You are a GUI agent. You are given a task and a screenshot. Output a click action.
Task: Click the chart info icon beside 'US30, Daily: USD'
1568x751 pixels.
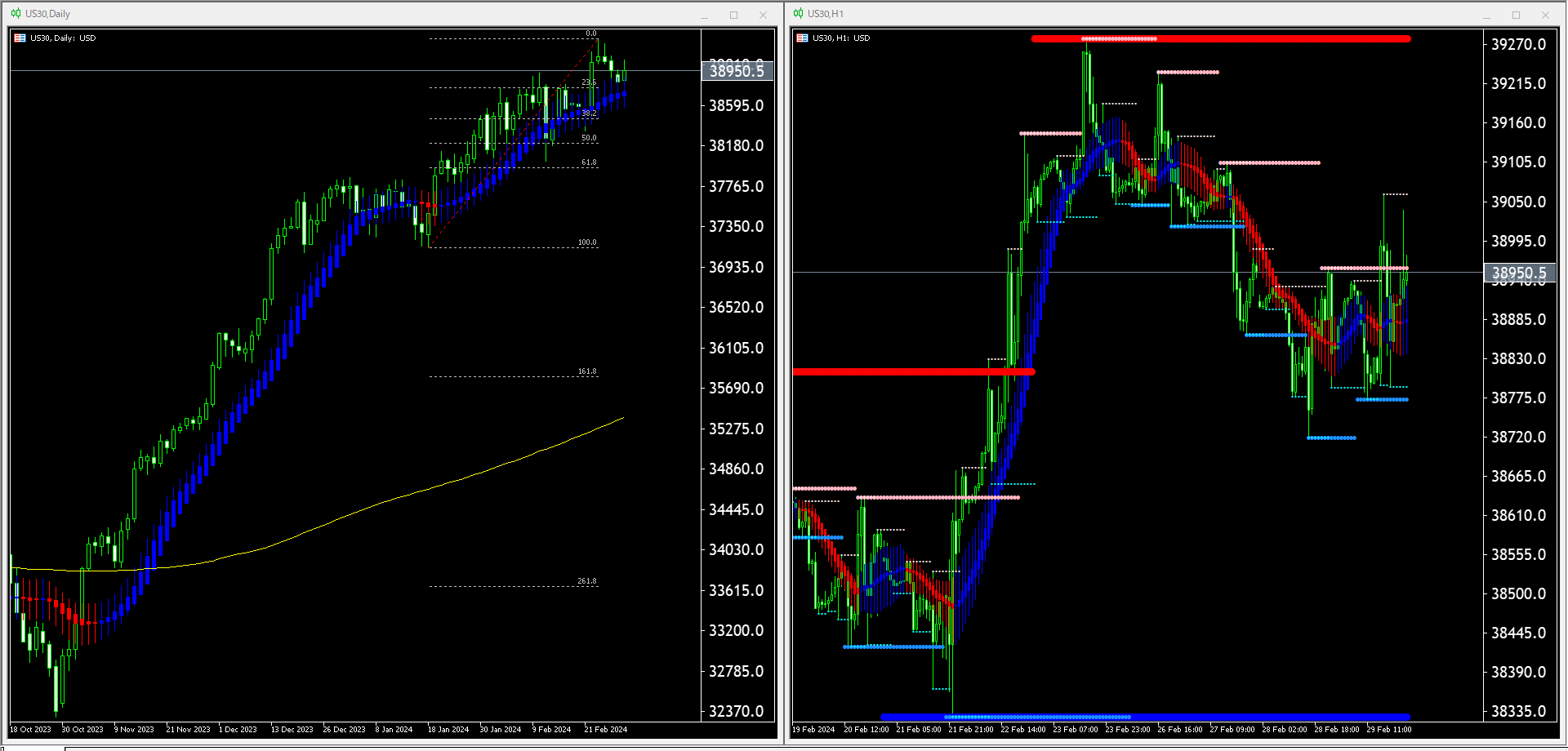click(20, 38)
